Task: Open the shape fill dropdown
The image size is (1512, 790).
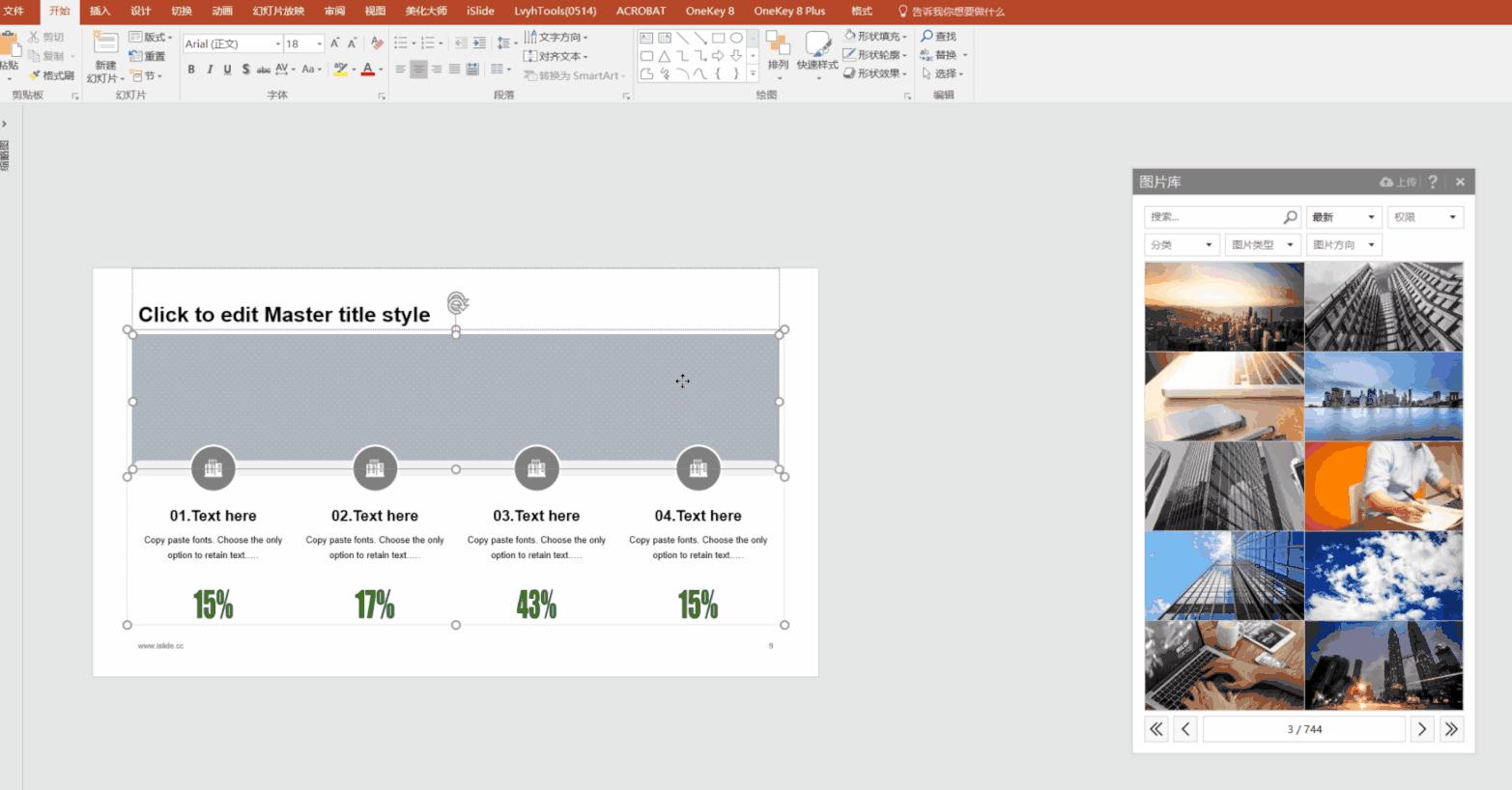Action: click(x=875, y=36)
